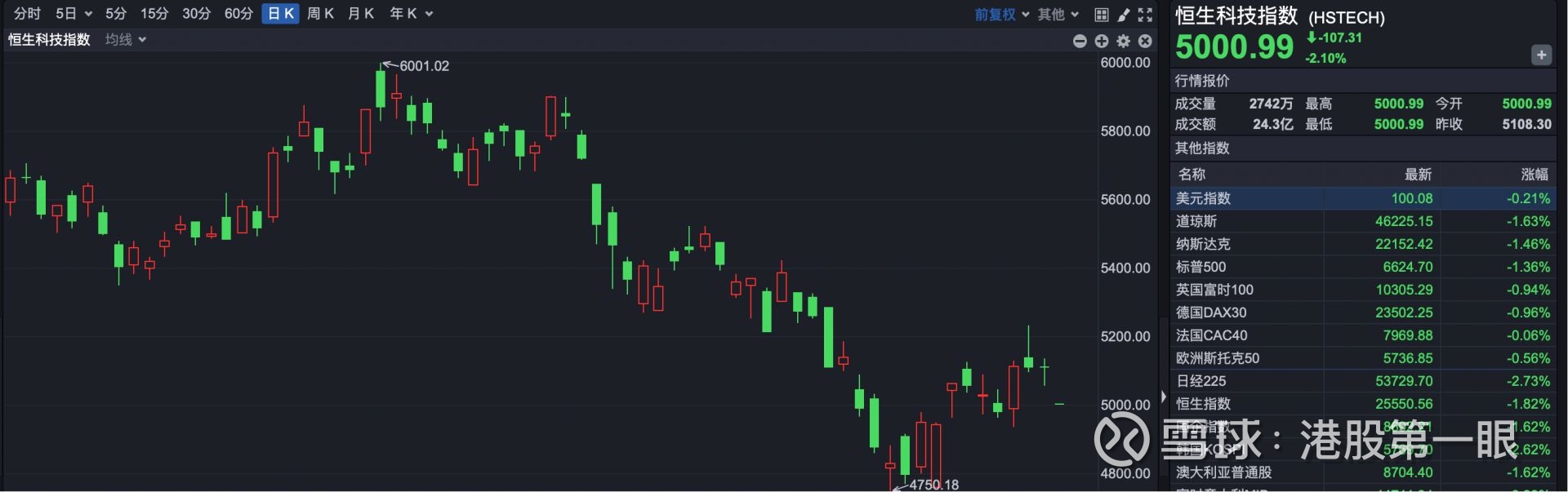1568x492 pixels.
Task: Open chart settings gear icon
Action: (1124, 41)
